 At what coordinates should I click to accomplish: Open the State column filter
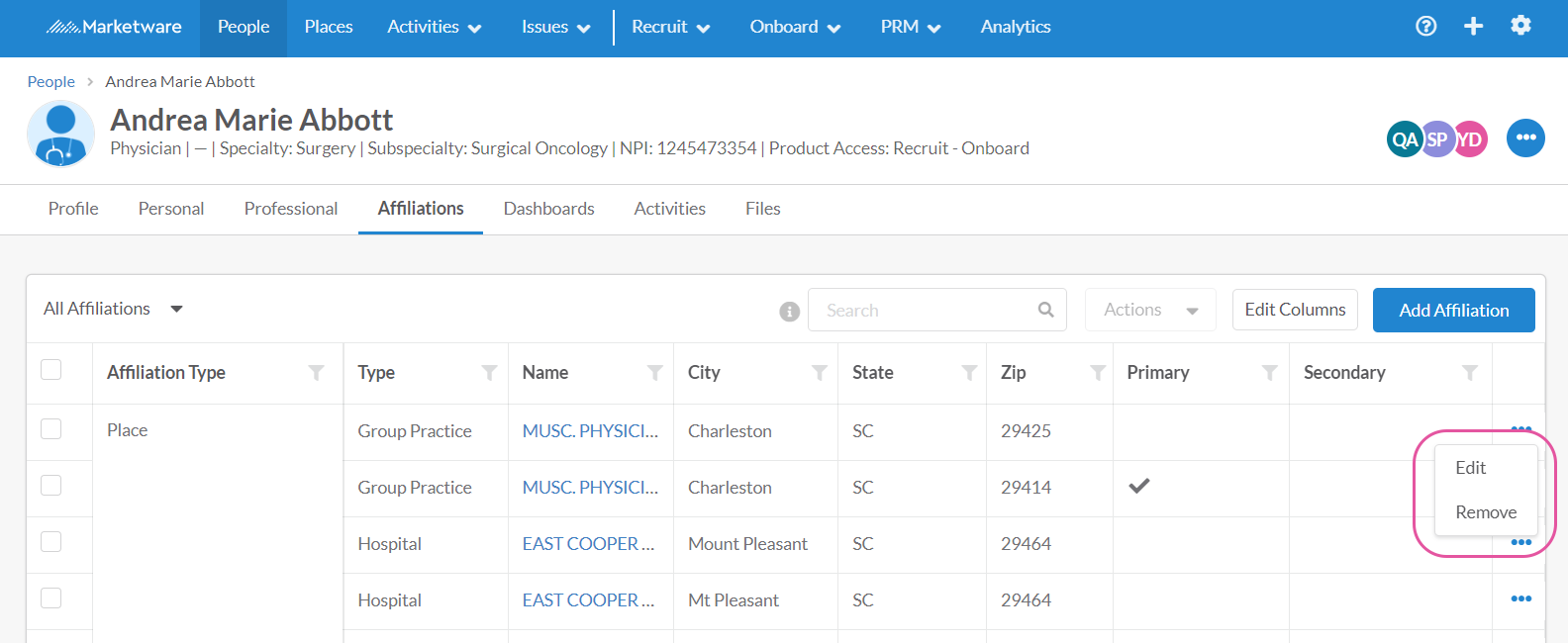[969, 373]
